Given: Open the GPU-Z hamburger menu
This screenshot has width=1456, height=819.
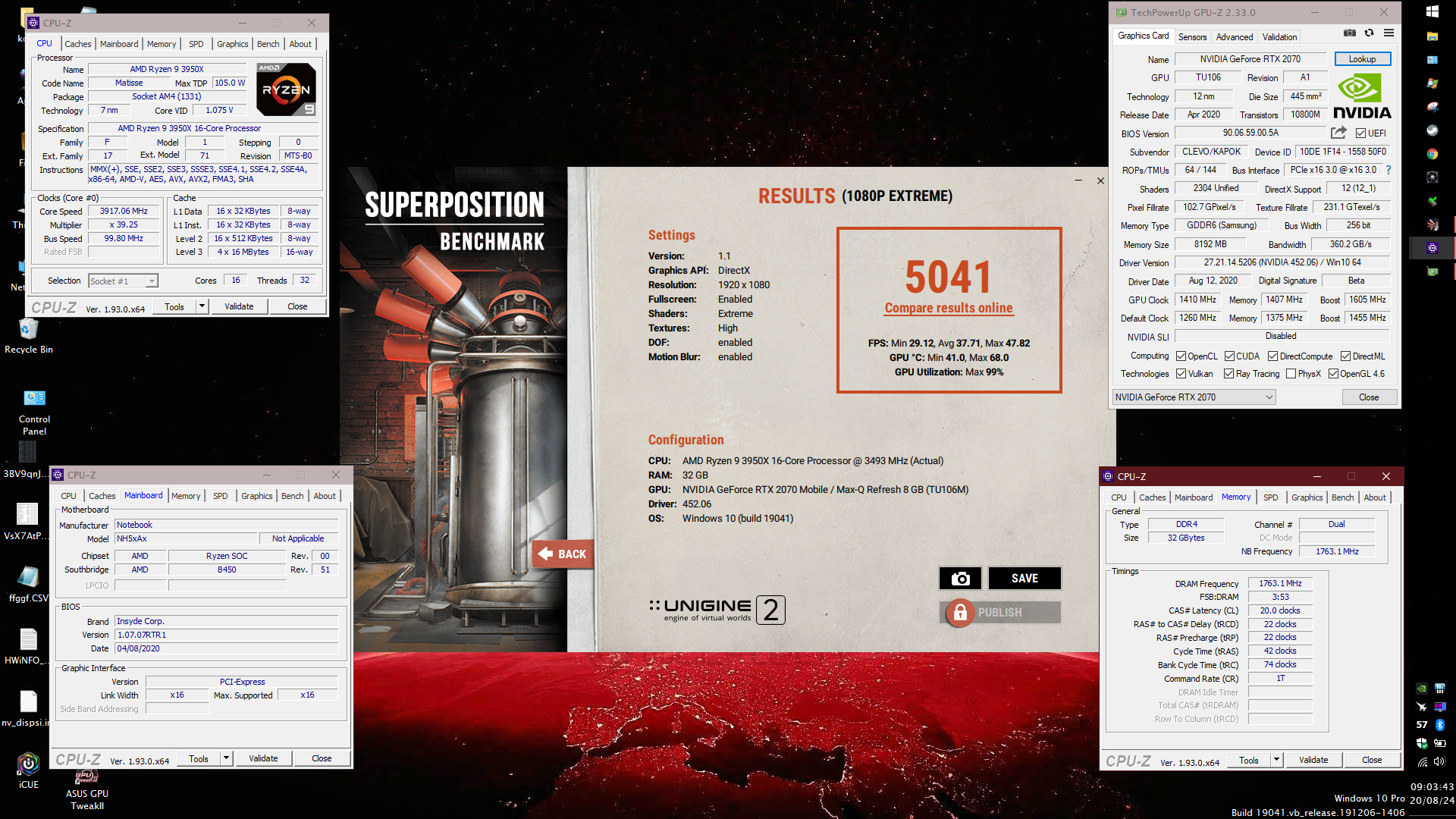Looking at the screenshot, I should pos(1389,33).
